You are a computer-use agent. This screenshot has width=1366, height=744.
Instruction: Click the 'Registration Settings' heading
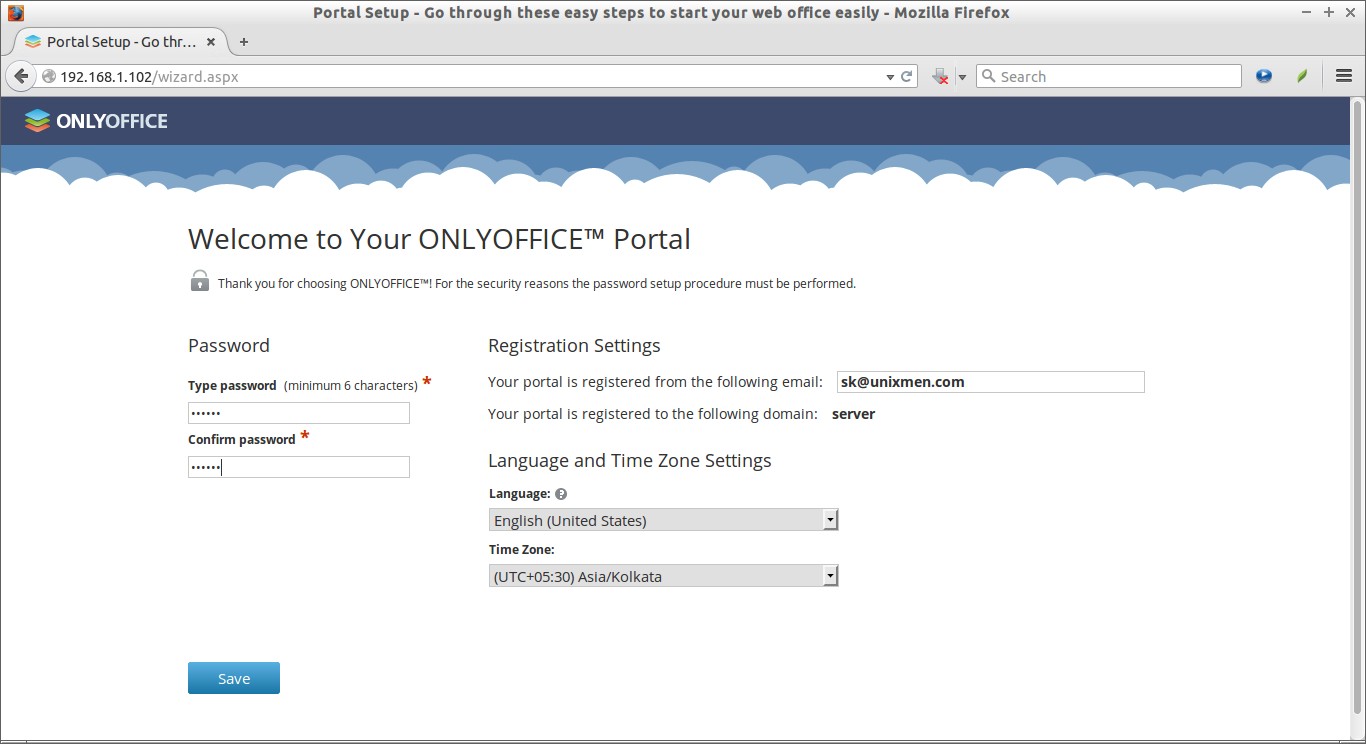(x=574, y=345)
